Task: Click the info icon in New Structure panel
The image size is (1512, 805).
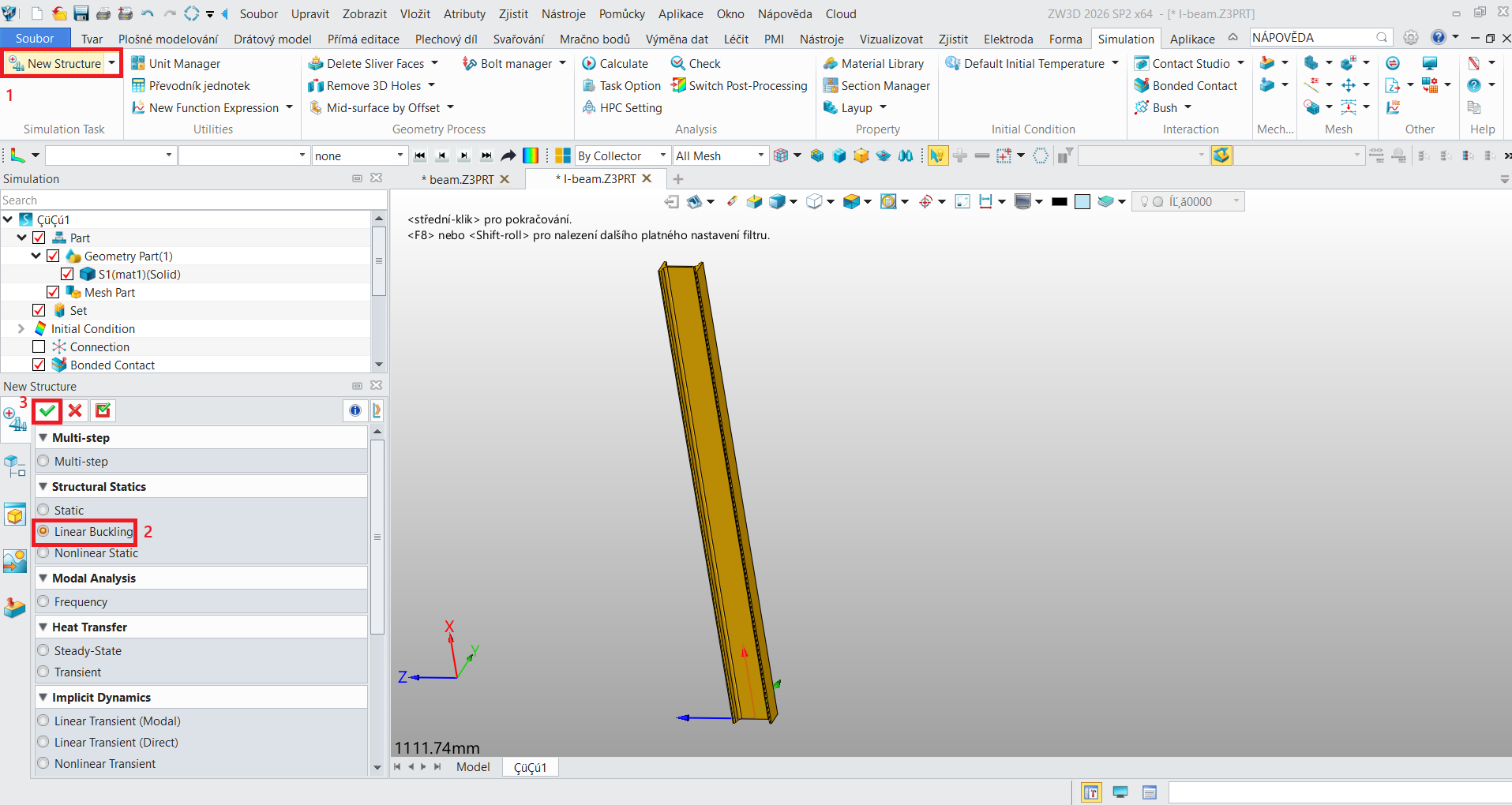Action: [x=355, y=410]
